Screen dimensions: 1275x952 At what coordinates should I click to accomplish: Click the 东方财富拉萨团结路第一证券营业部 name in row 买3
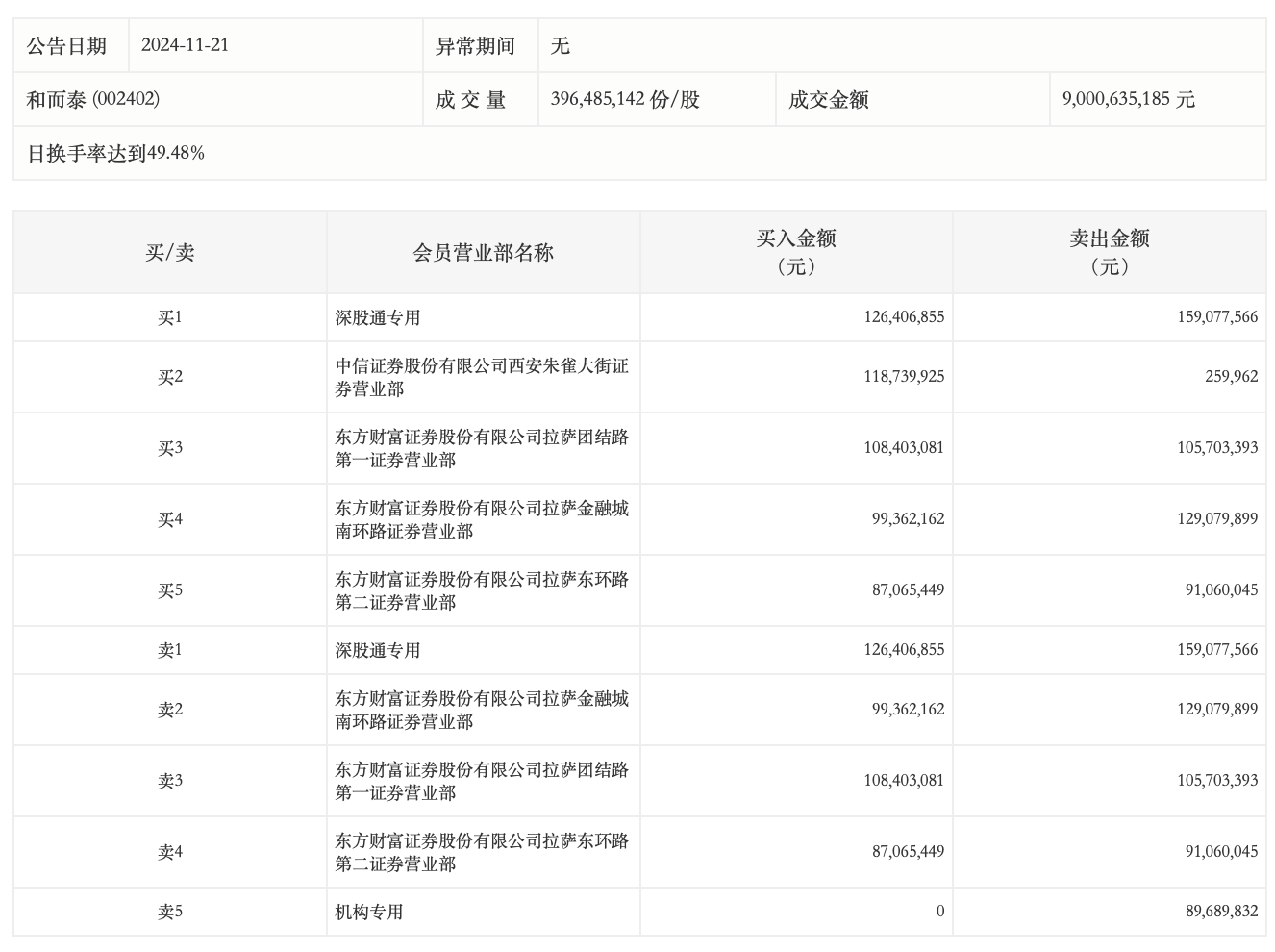[x=481, y=447]
